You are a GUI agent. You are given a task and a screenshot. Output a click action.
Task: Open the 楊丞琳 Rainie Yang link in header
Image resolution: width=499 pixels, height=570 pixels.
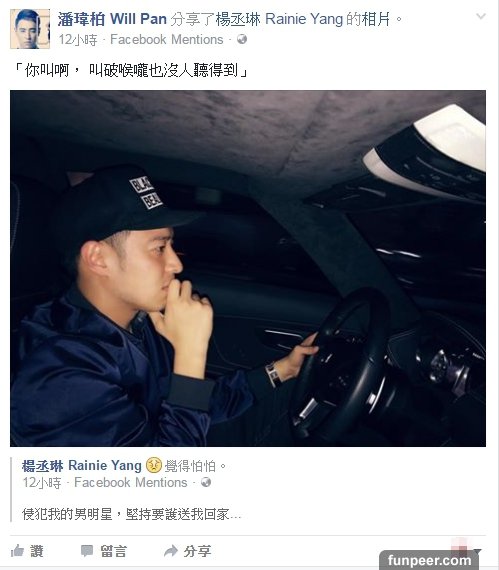coord(279,19)
